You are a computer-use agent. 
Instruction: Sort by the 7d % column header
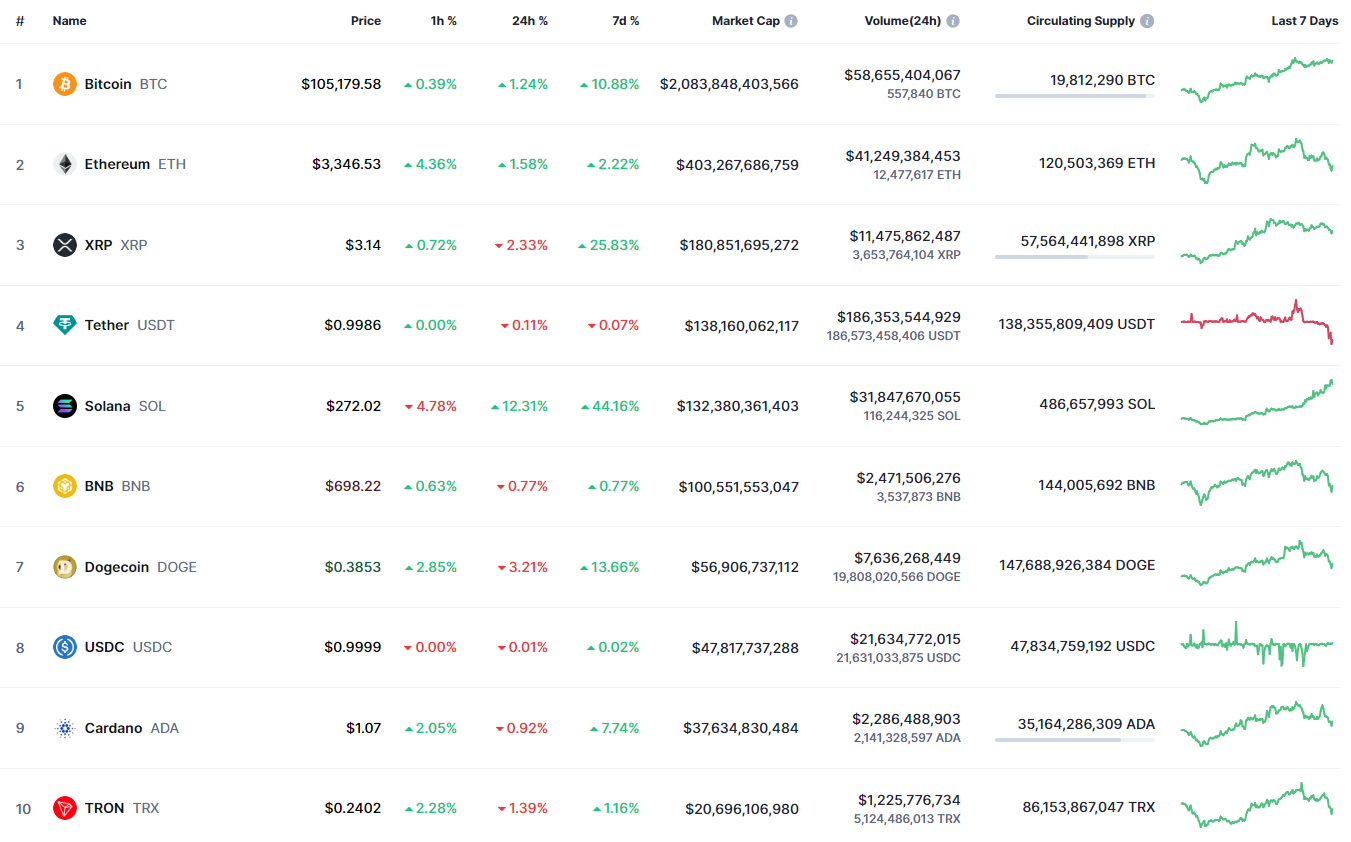click(x=626, y=21)
